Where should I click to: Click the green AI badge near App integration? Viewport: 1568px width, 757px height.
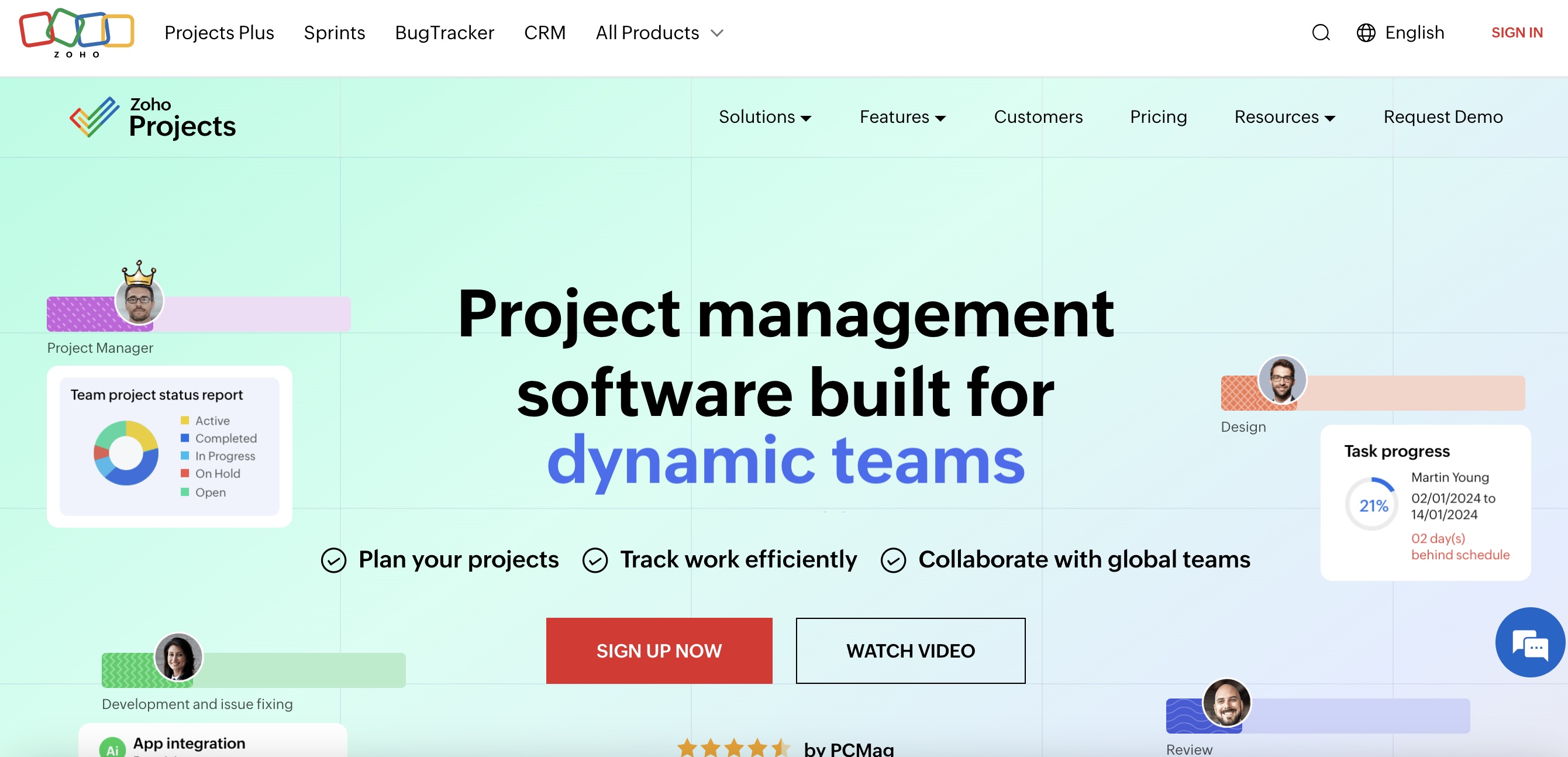click(113, 748)
